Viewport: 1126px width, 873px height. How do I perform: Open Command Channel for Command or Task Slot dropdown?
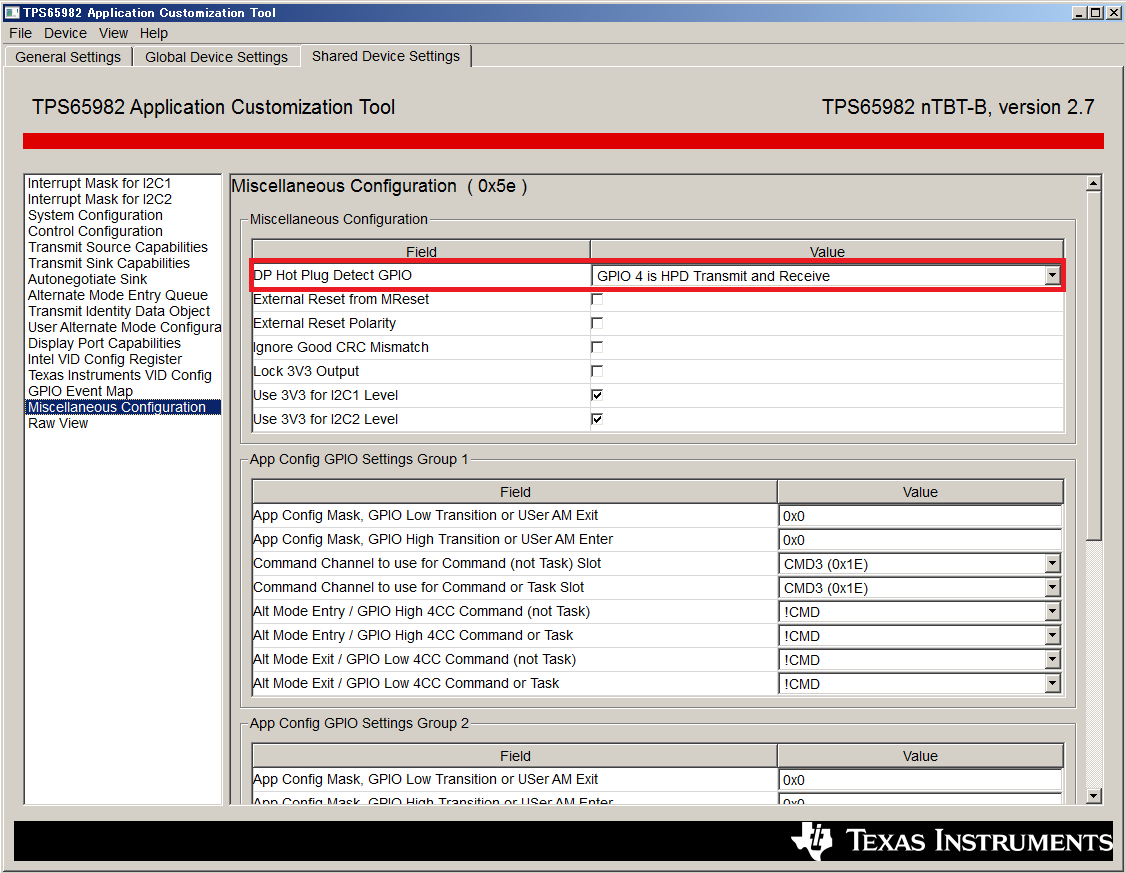pyautogui.click(x=1052, y=587)
